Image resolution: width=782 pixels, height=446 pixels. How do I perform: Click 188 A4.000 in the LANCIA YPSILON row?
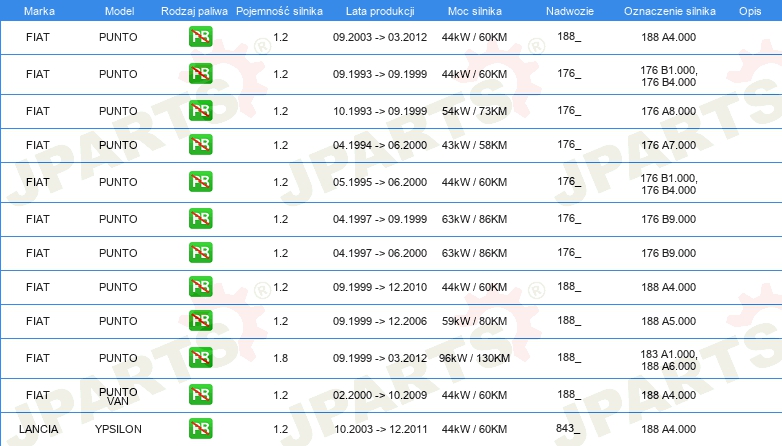click(669, 429)
